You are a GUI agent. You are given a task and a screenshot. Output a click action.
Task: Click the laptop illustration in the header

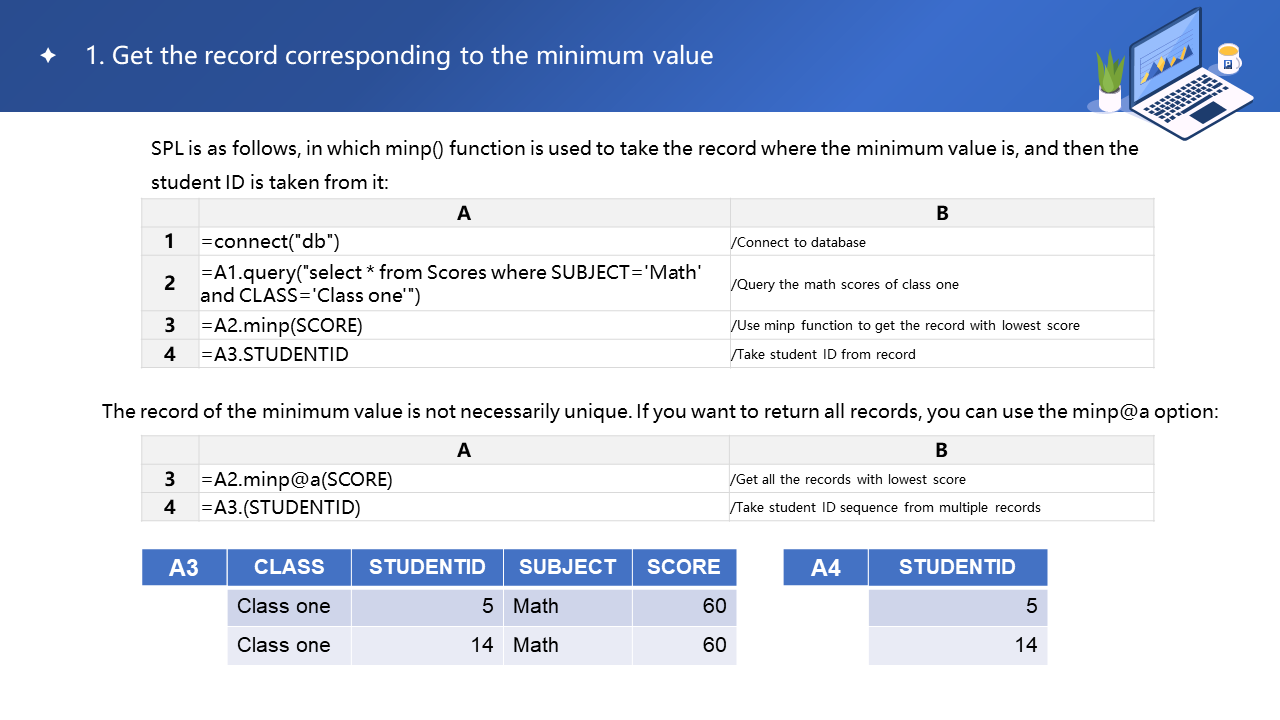(x=1175, y=75)
